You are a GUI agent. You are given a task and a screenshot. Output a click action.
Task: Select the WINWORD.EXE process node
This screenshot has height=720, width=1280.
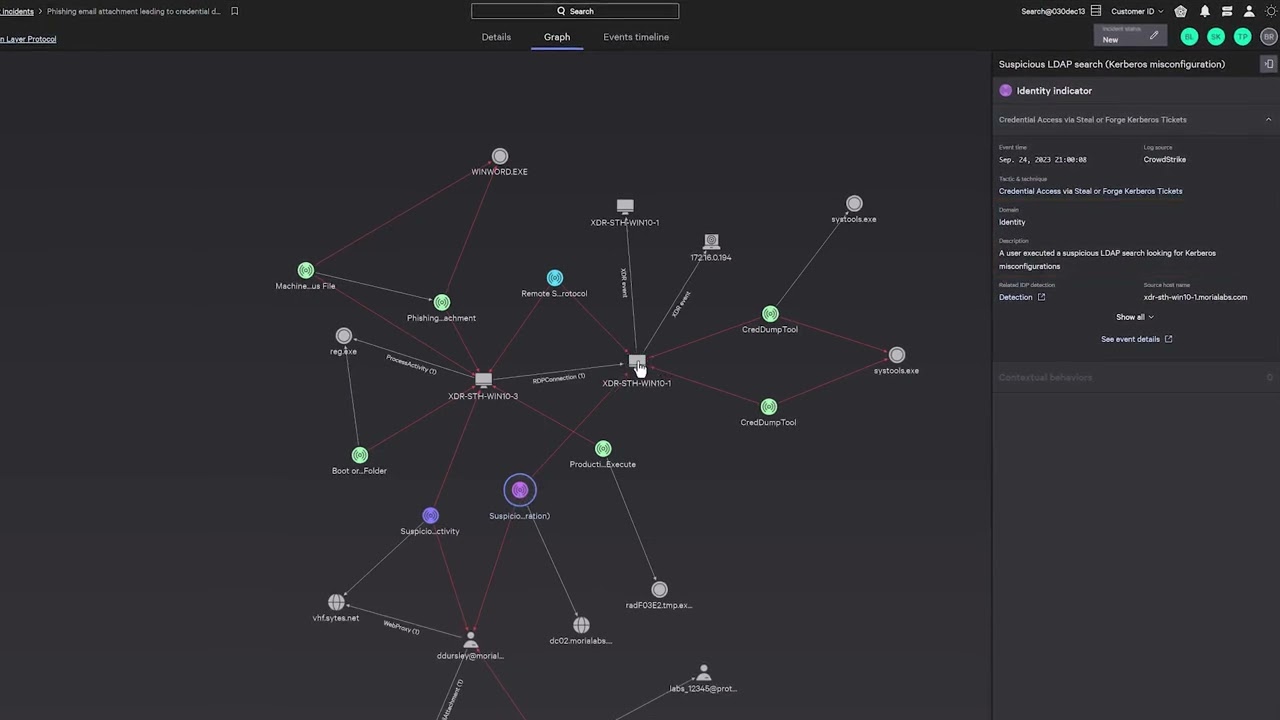point(500,157)
